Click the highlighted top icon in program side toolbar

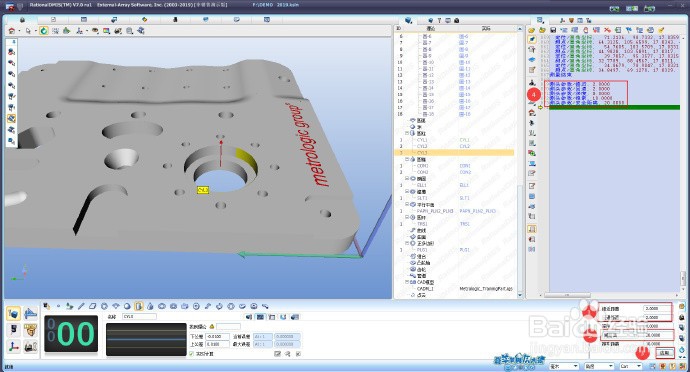click(x=532, y=40)
